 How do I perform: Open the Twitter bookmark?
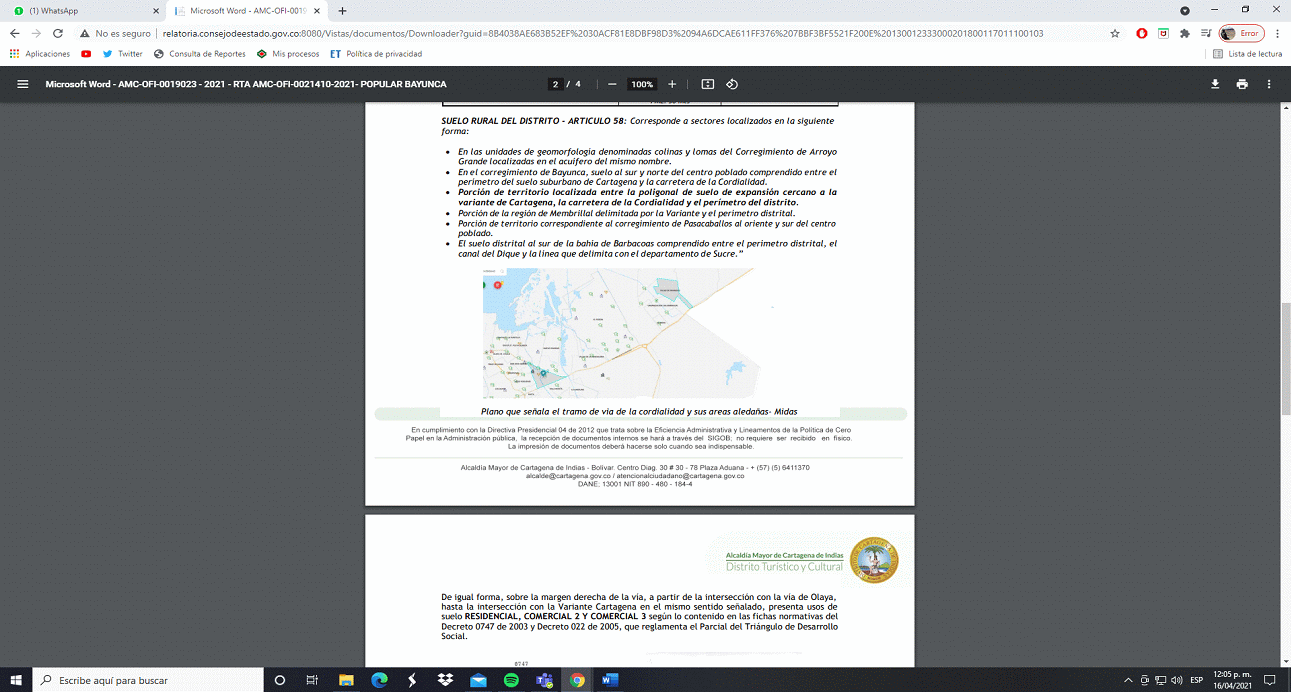tap(123, 54)
